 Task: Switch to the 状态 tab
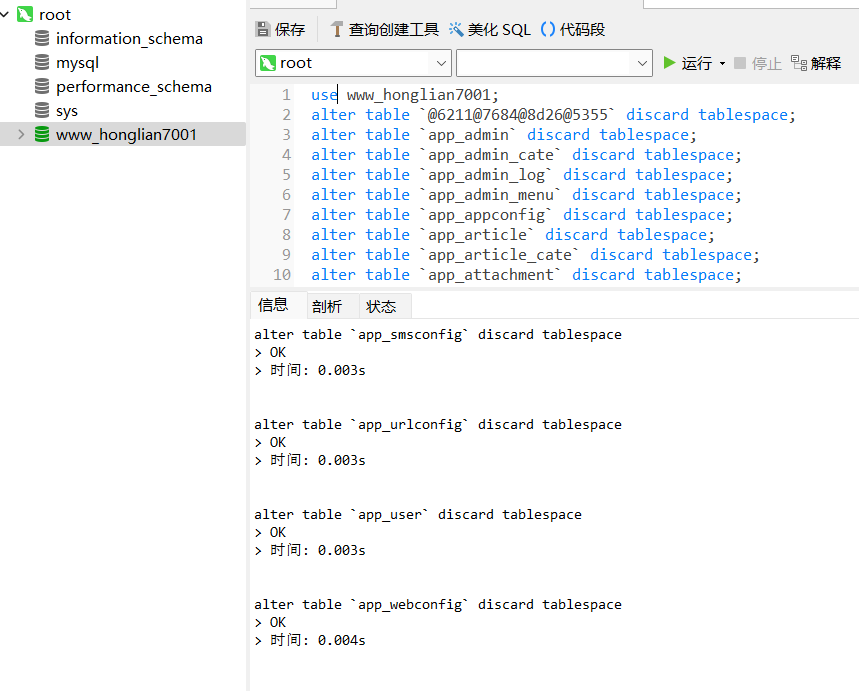[383, 306]
